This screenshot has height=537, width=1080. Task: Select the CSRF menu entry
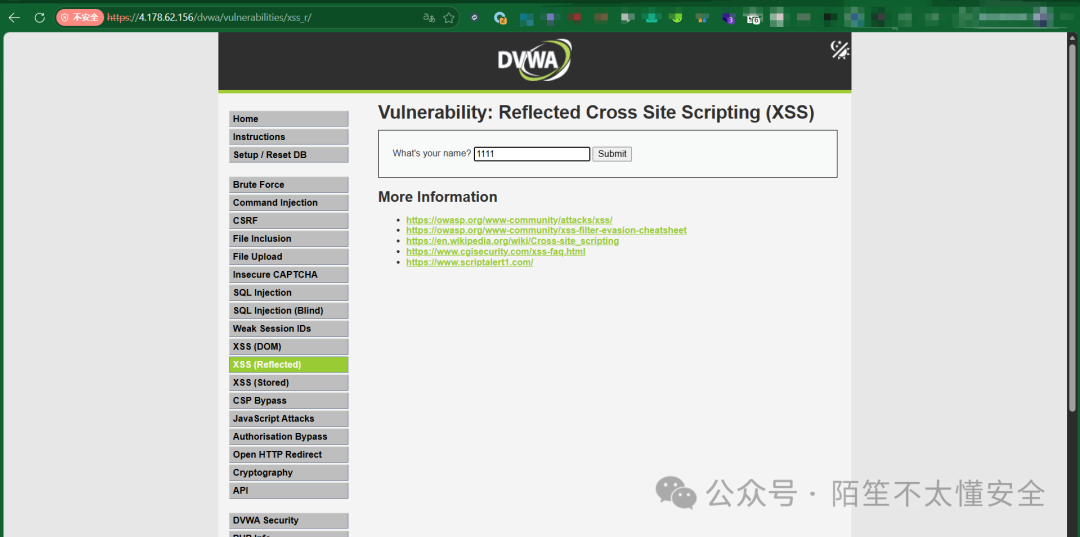[x=289, y=220]
